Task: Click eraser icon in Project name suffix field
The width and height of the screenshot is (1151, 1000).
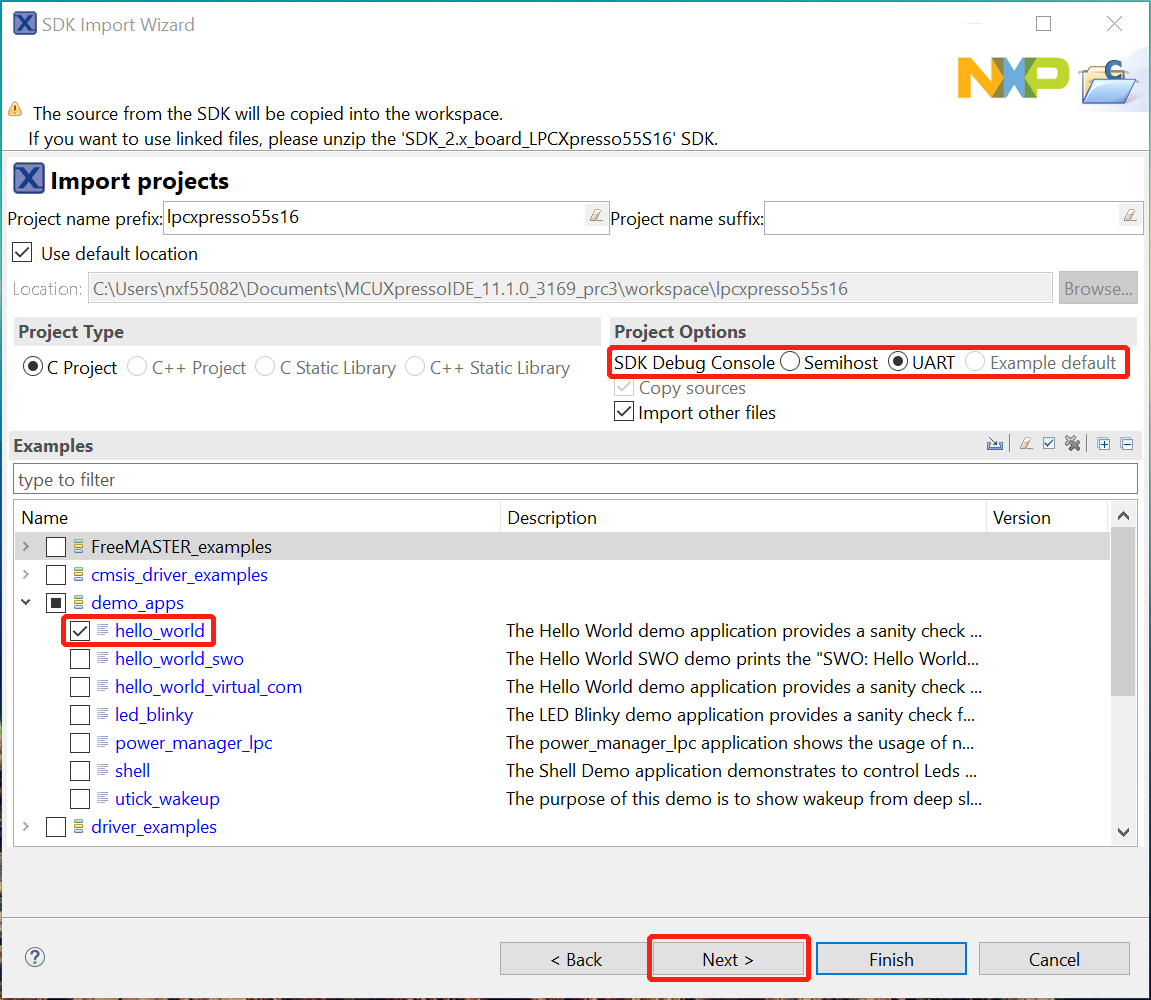Action: point(1129,215)
